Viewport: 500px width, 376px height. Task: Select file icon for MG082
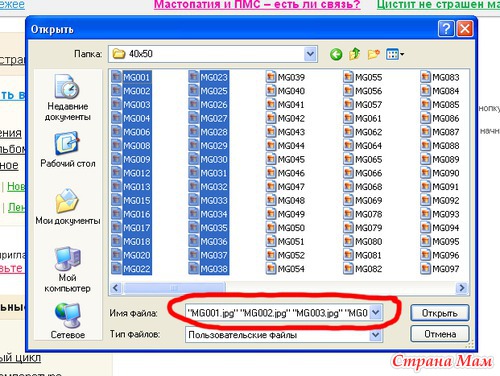pos(348,268)
